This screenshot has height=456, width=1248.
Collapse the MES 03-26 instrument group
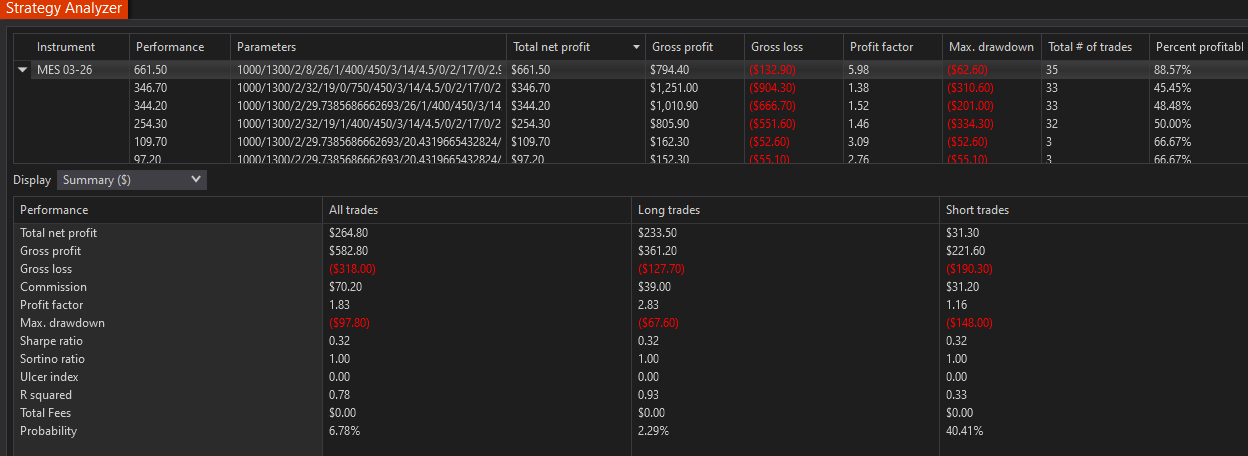pyautogui.click(x=22, y=70)
